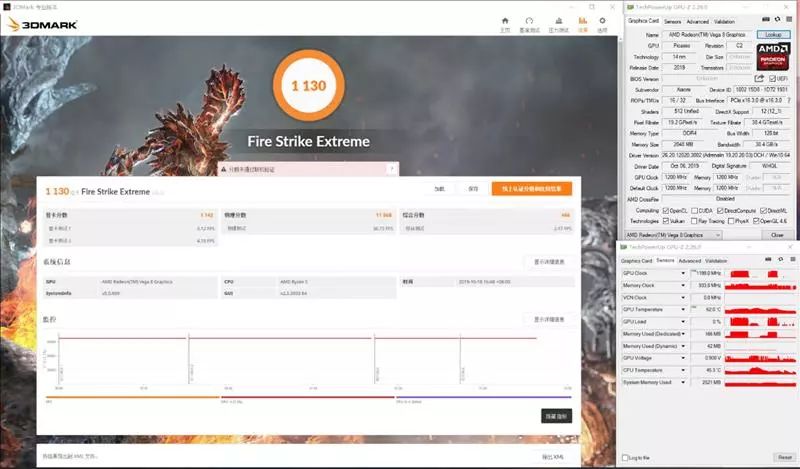Click the upper GPU-Z title bar app icon

coord(631,7)
